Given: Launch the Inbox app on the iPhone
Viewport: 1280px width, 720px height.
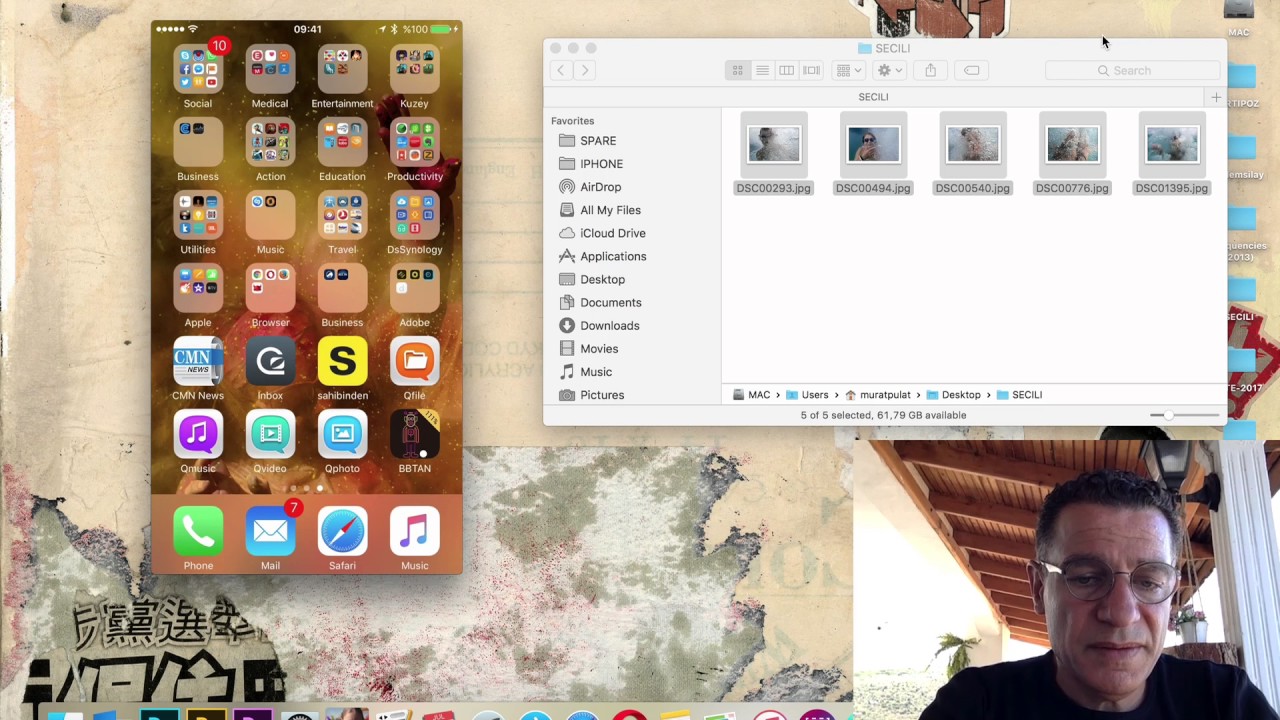Looking at the screenshot, I should [x=270, y=361].
